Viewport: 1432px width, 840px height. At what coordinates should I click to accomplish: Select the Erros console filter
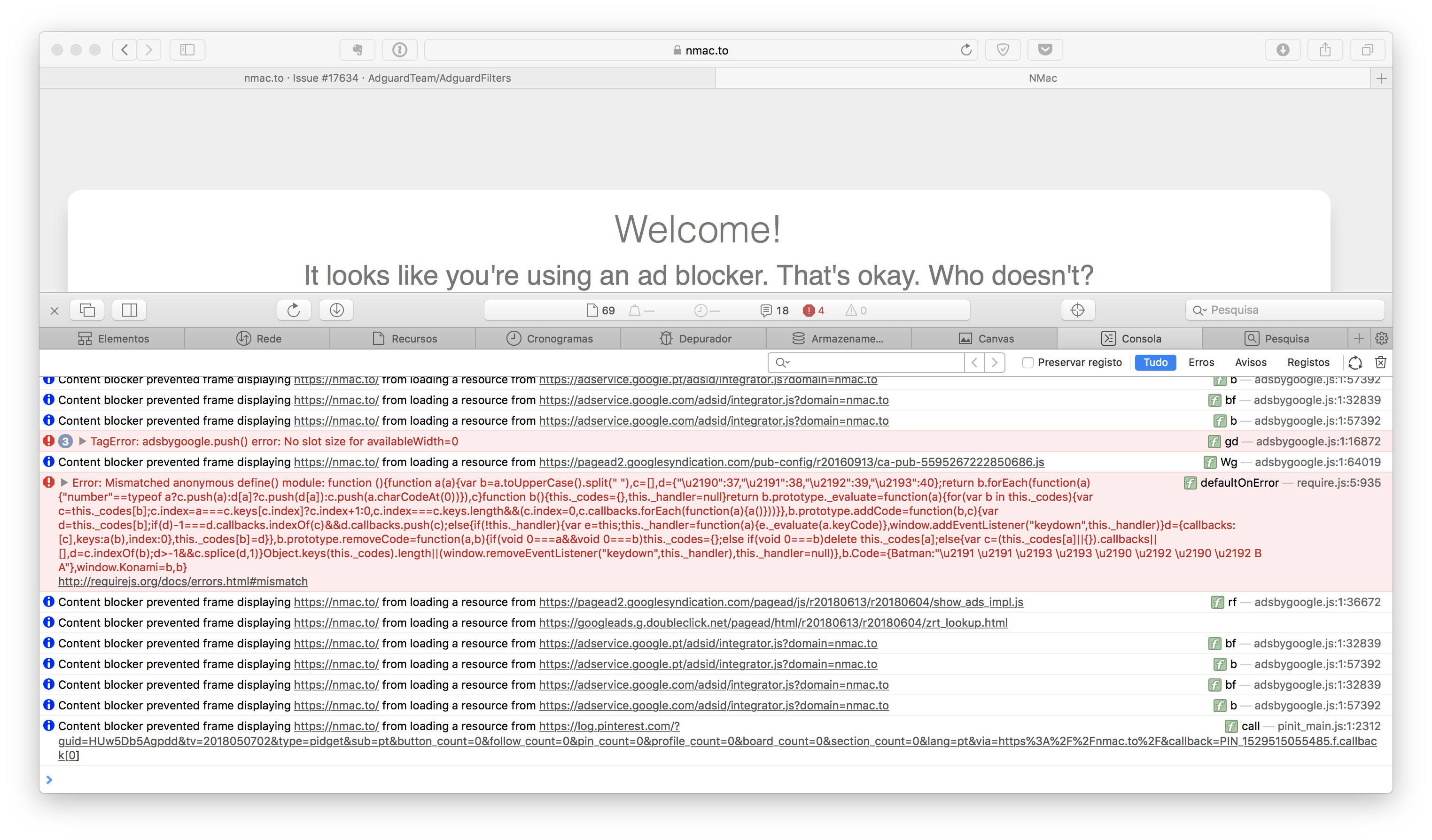pyautogui.click(x=1202, y=362)
